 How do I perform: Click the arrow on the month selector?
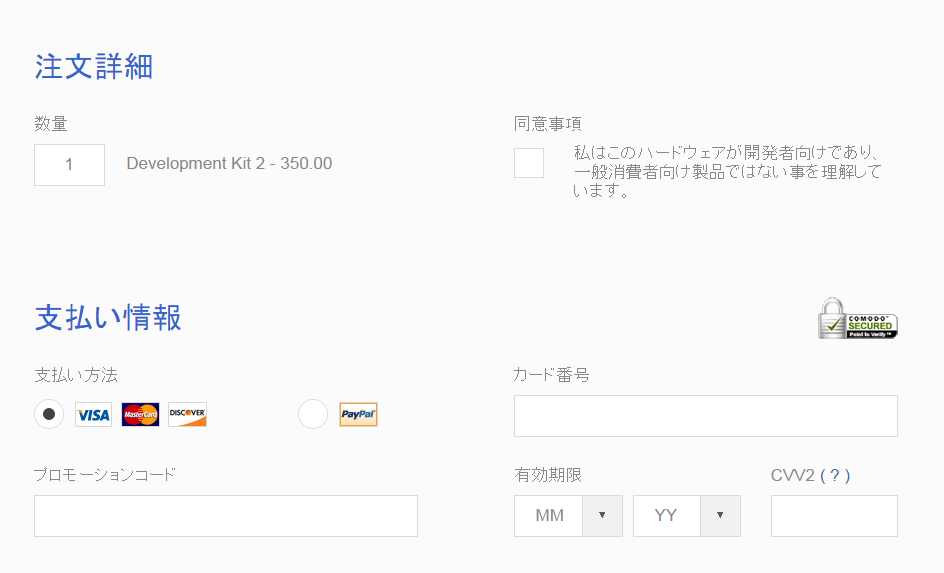click(x=602, y=516)
